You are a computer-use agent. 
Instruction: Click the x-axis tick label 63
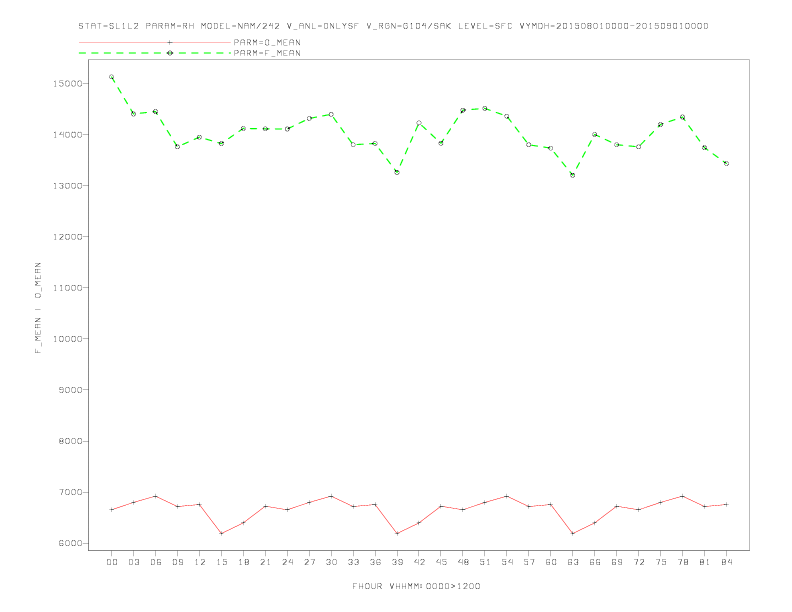click(573, 562)
